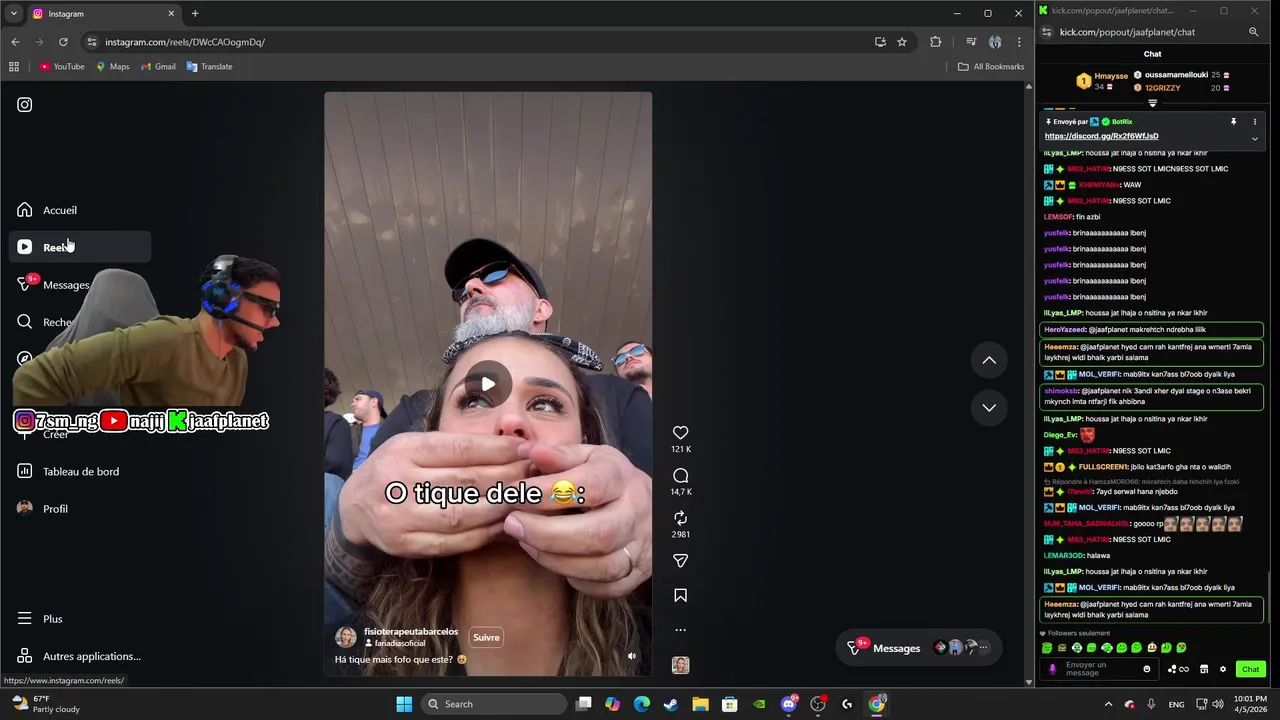Click the Suivre button on reel
The image size is (1280, 720).
pos(486,638)
